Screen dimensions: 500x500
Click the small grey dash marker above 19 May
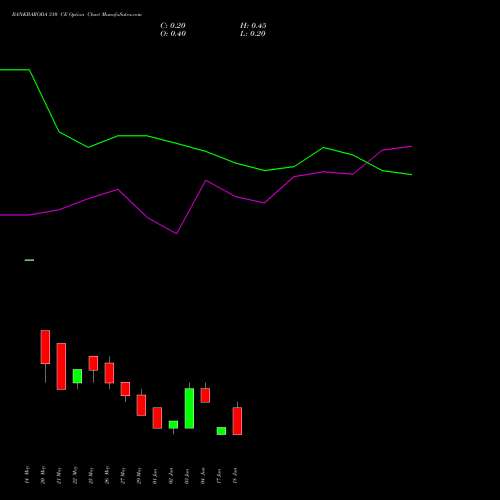(29, 260)
